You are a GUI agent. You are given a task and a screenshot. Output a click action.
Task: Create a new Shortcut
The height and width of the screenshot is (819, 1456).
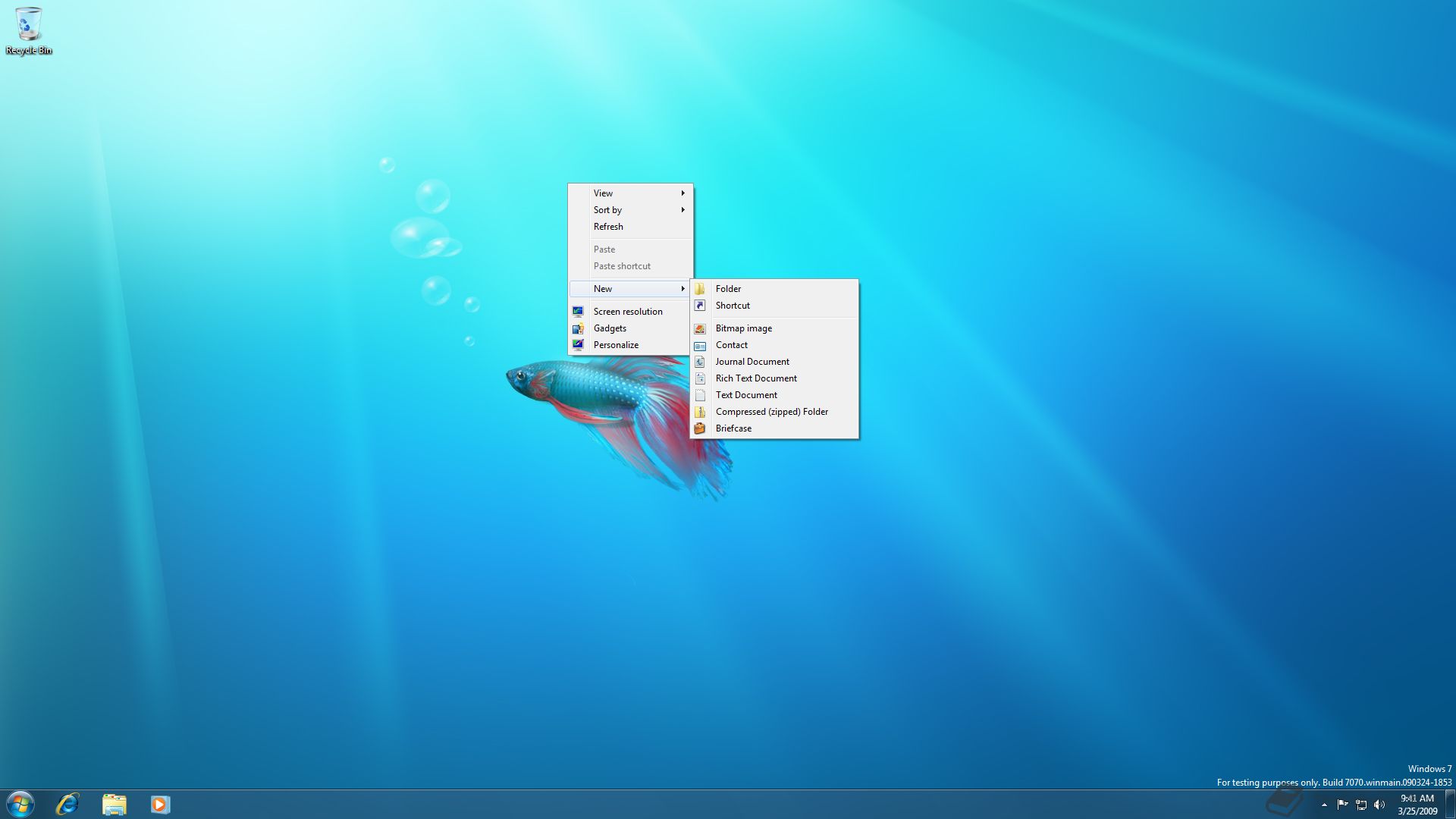point(774,306)
